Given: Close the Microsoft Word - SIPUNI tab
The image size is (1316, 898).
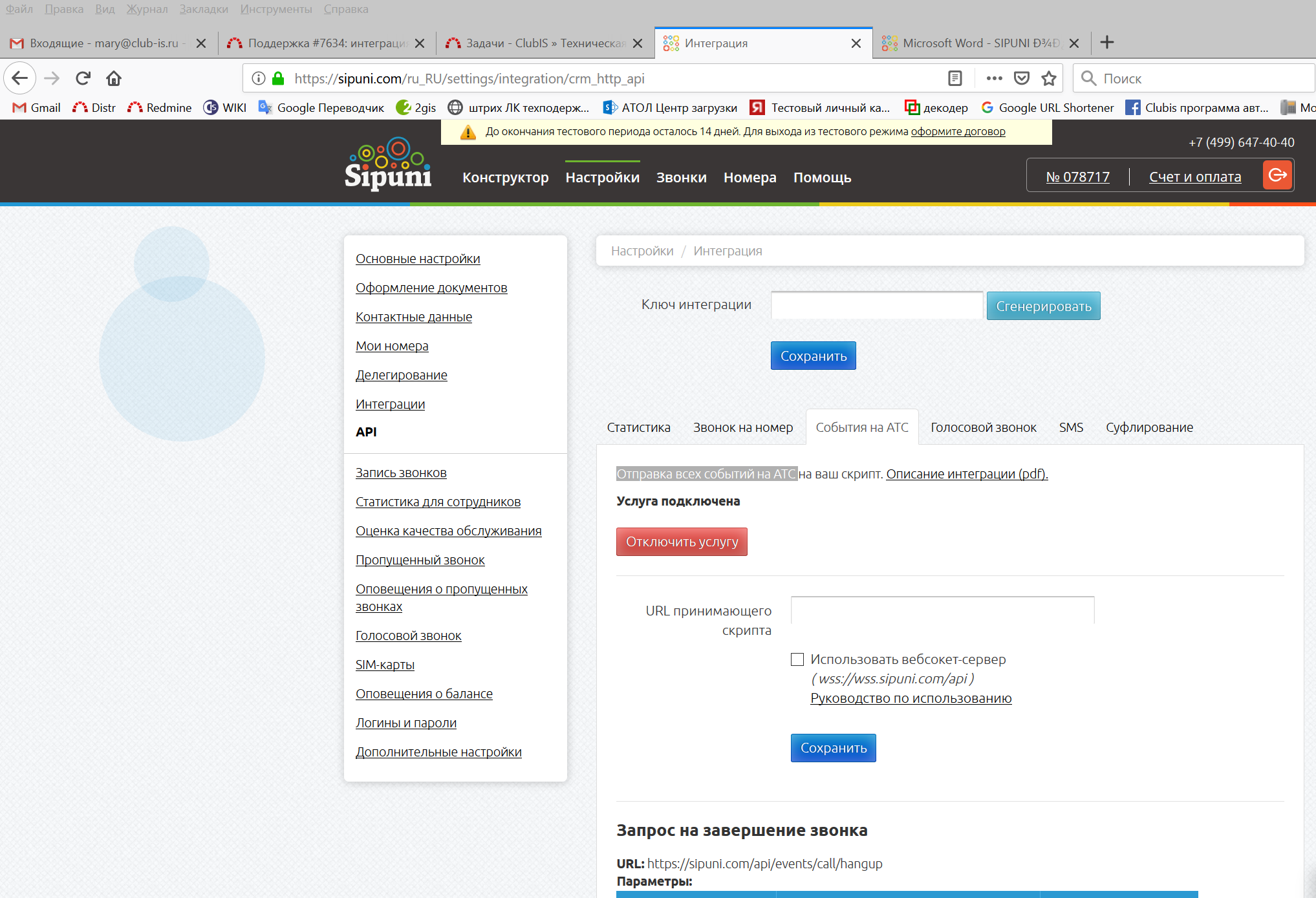Looking at the screenshot, I should [1074, 43].
